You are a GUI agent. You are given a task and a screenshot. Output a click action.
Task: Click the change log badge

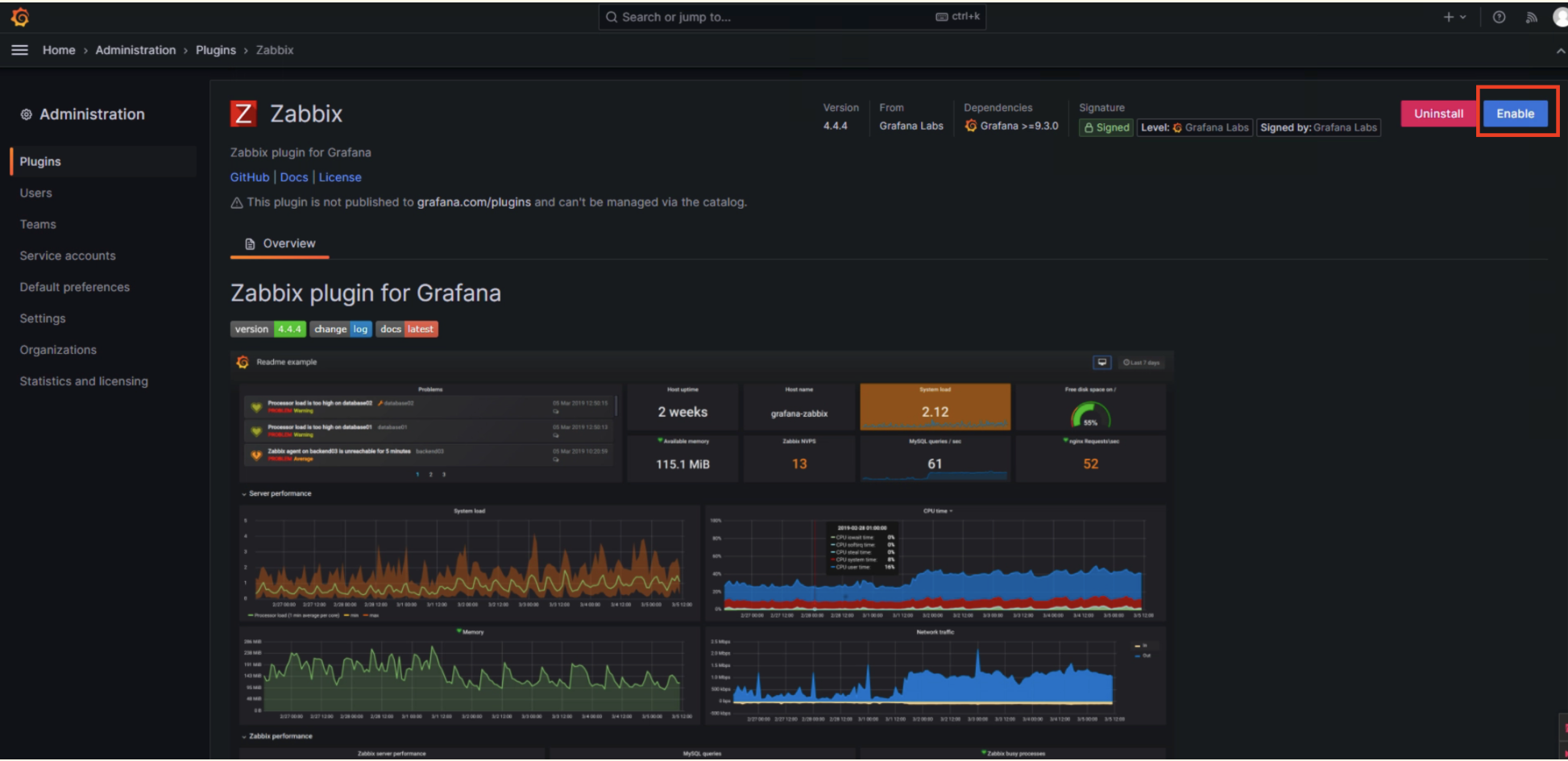[341, 329]
